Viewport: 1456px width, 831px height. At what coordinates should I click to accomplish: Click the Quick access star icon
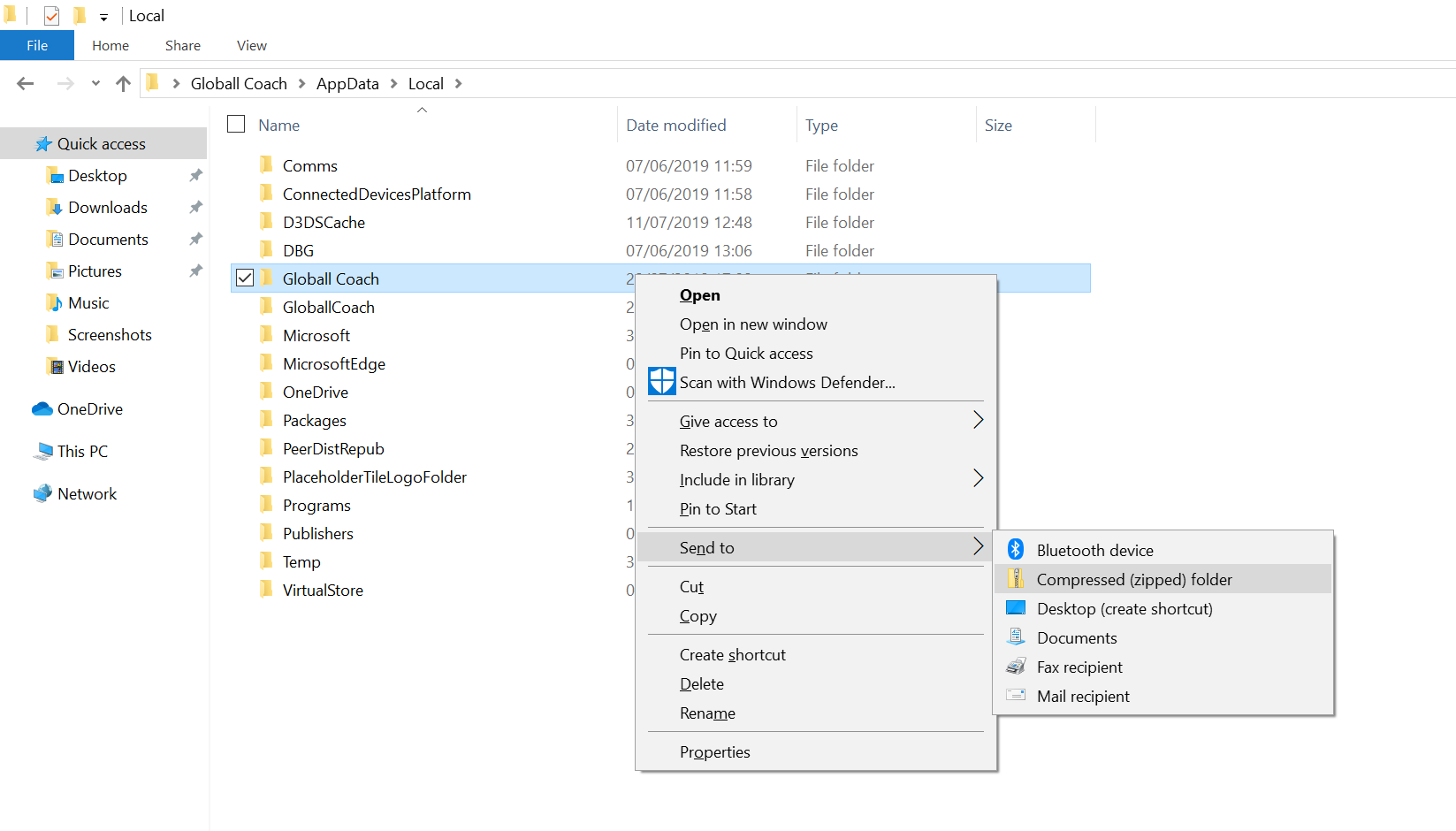[43, 144]
